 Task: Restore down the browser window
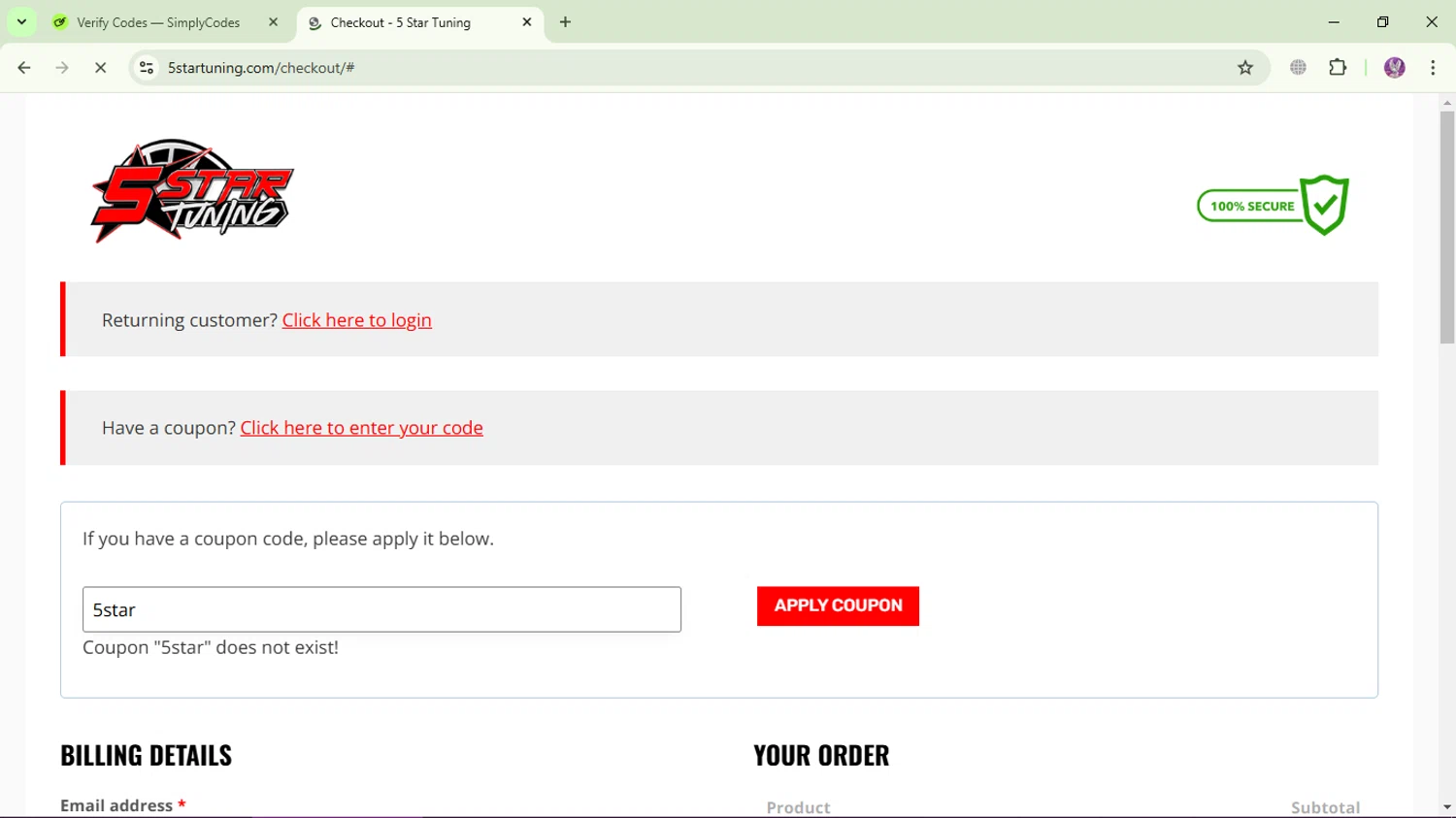tap(1383, 22)
